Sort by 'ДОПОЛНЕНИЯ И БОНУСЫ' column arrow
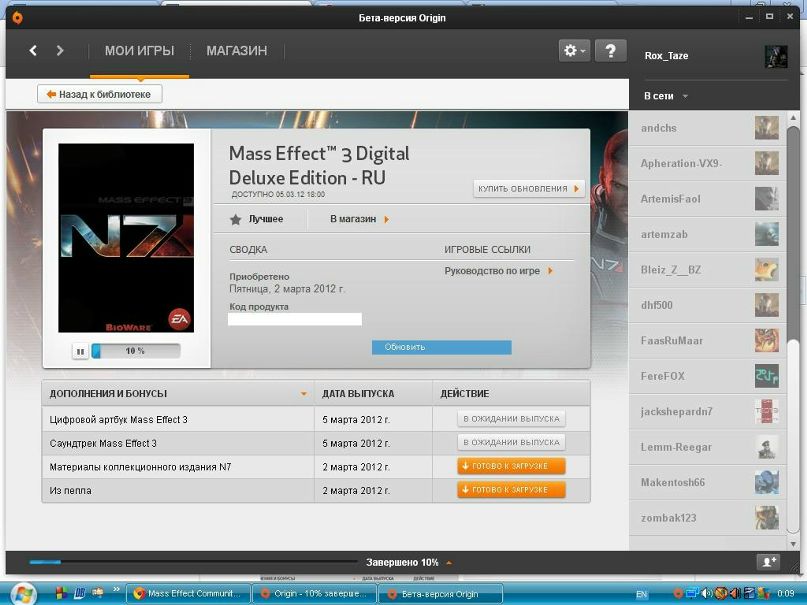 coord(304,394)
